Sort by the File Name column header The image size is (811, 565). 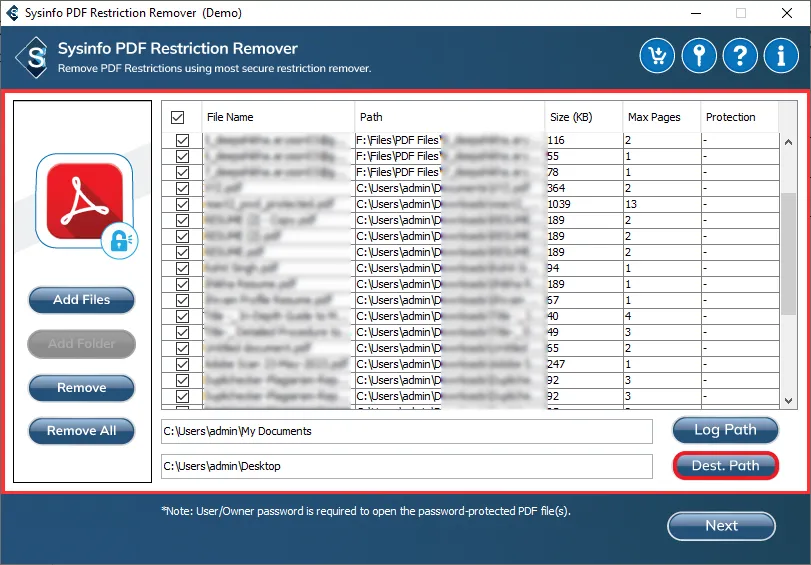(278, 117)
